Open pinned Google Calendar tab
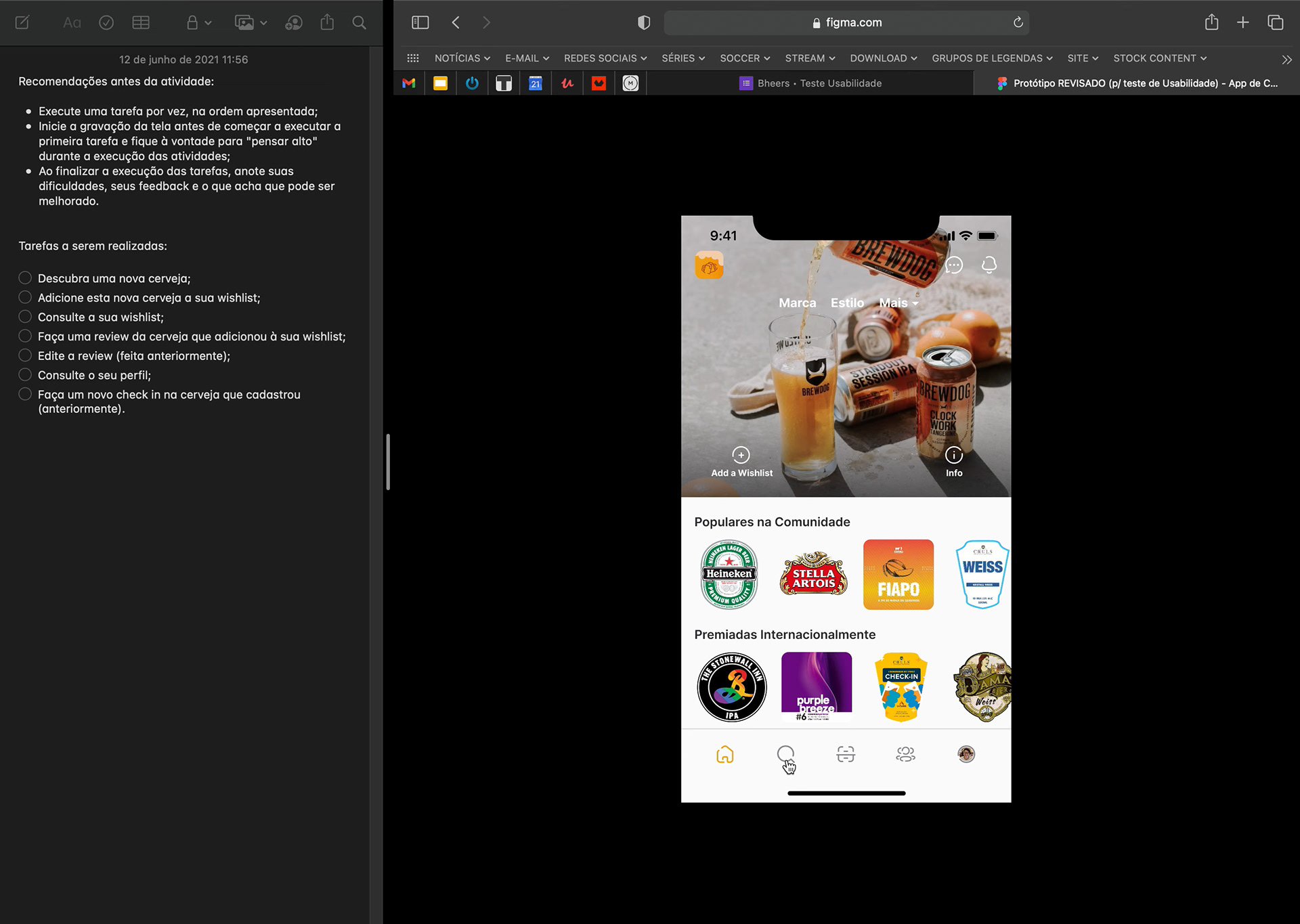Viewport: 1300px width, 924px height. point(536,83)
